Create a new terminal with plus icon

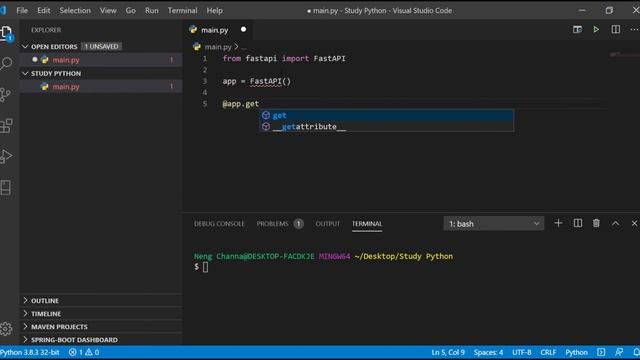tap(558, 223)
